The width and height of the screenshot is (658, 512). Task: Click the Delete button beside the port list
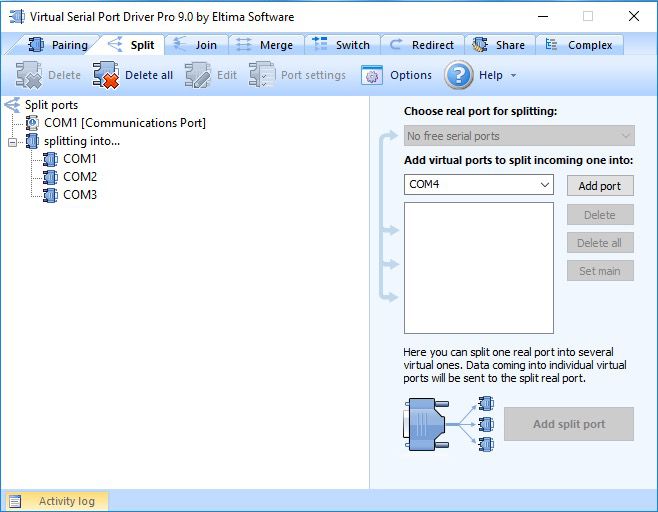coord(600,215)
